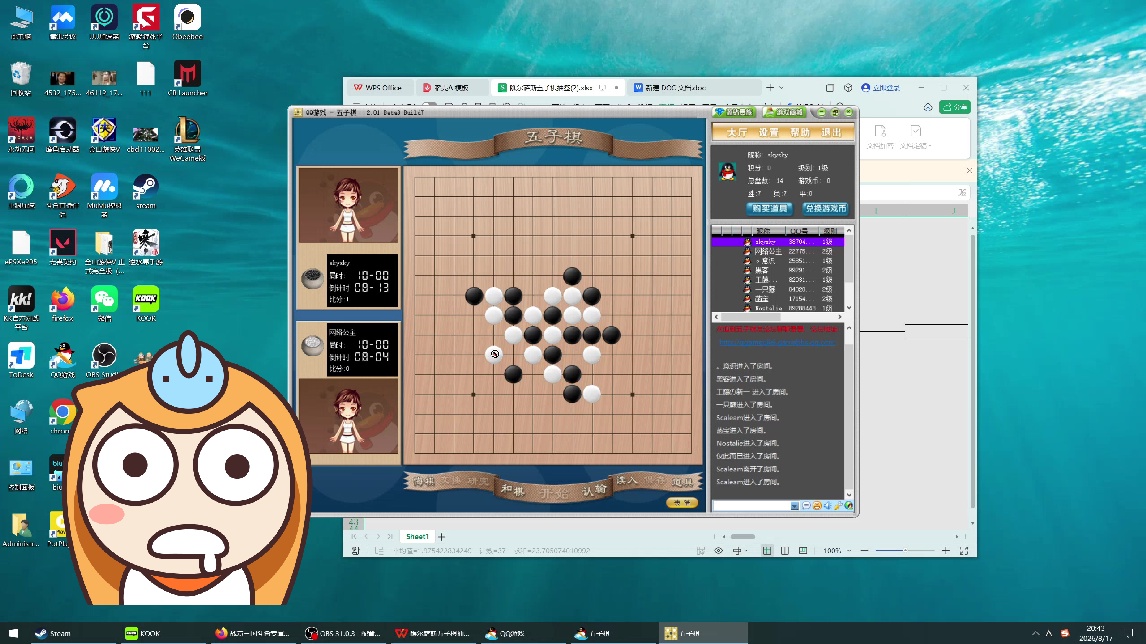Open KOOK desktop shortcut
Image resolution: width=1146 pixels, height=644 pixels.
(145, 305)
